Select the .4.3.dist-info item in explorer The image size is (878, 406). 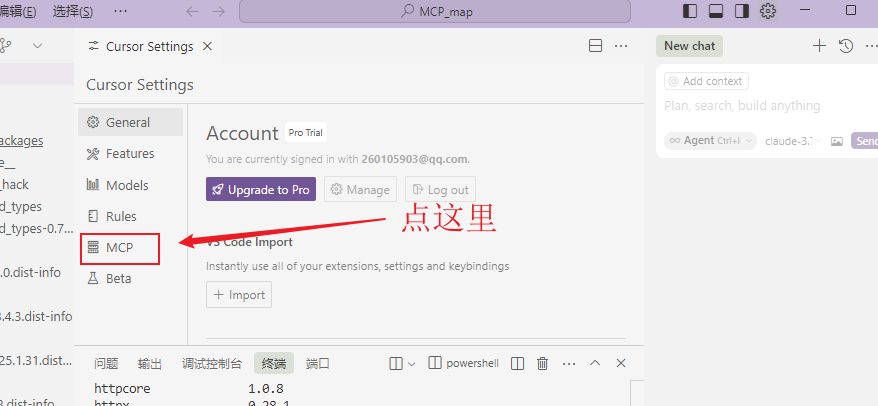coord(36,316)
